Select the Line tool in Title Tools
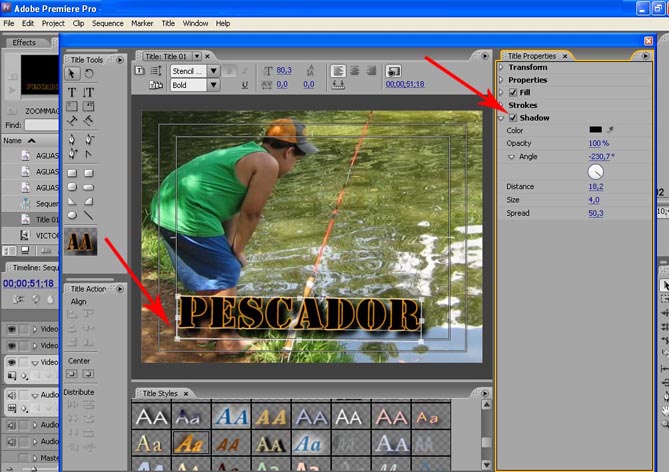Screen dimensions: 669x472 [88, 215]
